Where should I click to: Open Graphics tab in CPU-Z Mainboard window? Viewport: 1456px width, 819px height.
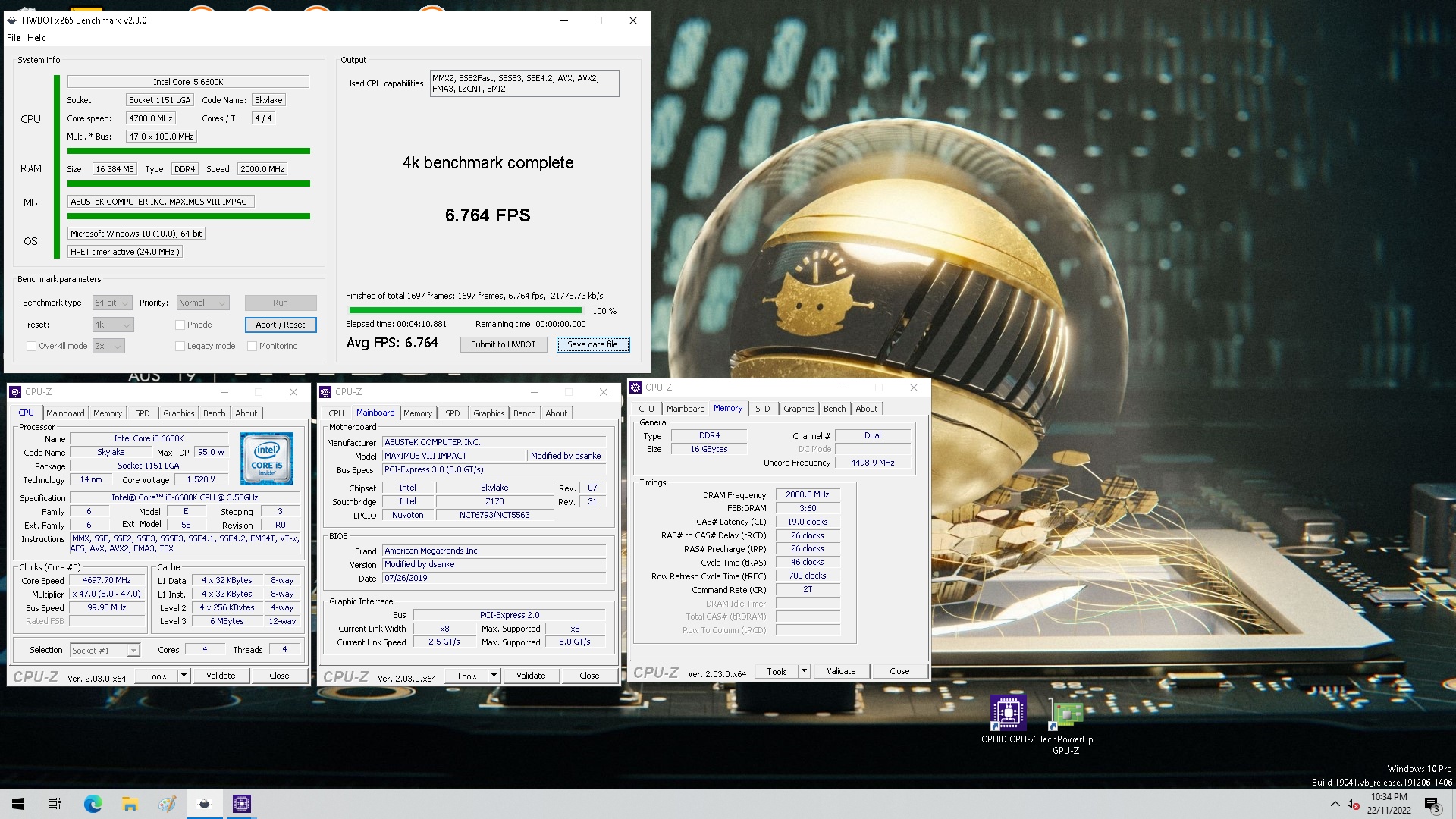[x=489, y=413]
